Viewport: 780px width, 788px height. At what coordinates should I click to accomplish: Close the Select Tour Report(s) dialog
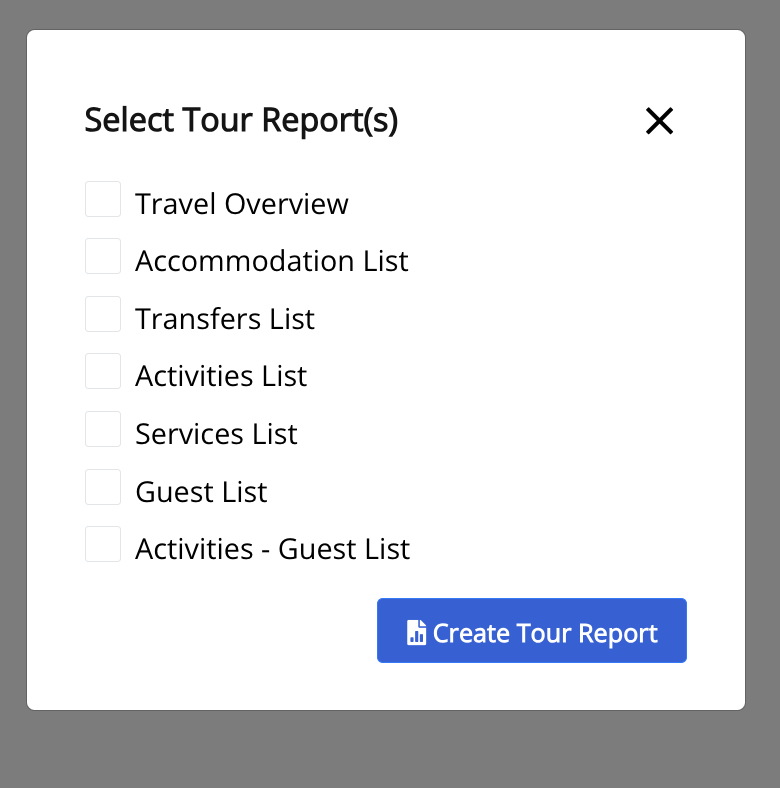(659, 121)
